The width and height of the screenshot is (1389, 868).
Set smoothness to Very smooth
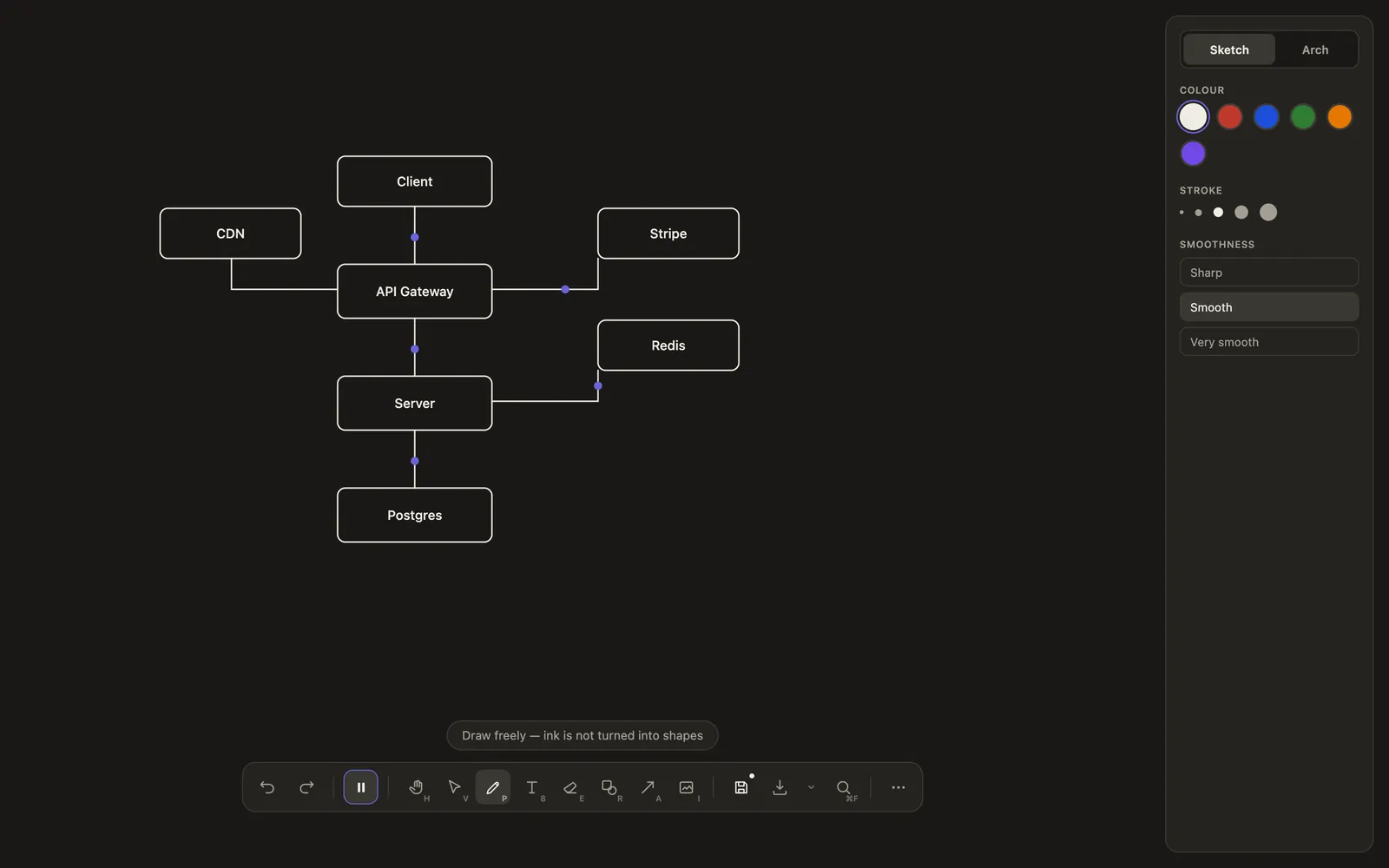tap(1269, 342)
